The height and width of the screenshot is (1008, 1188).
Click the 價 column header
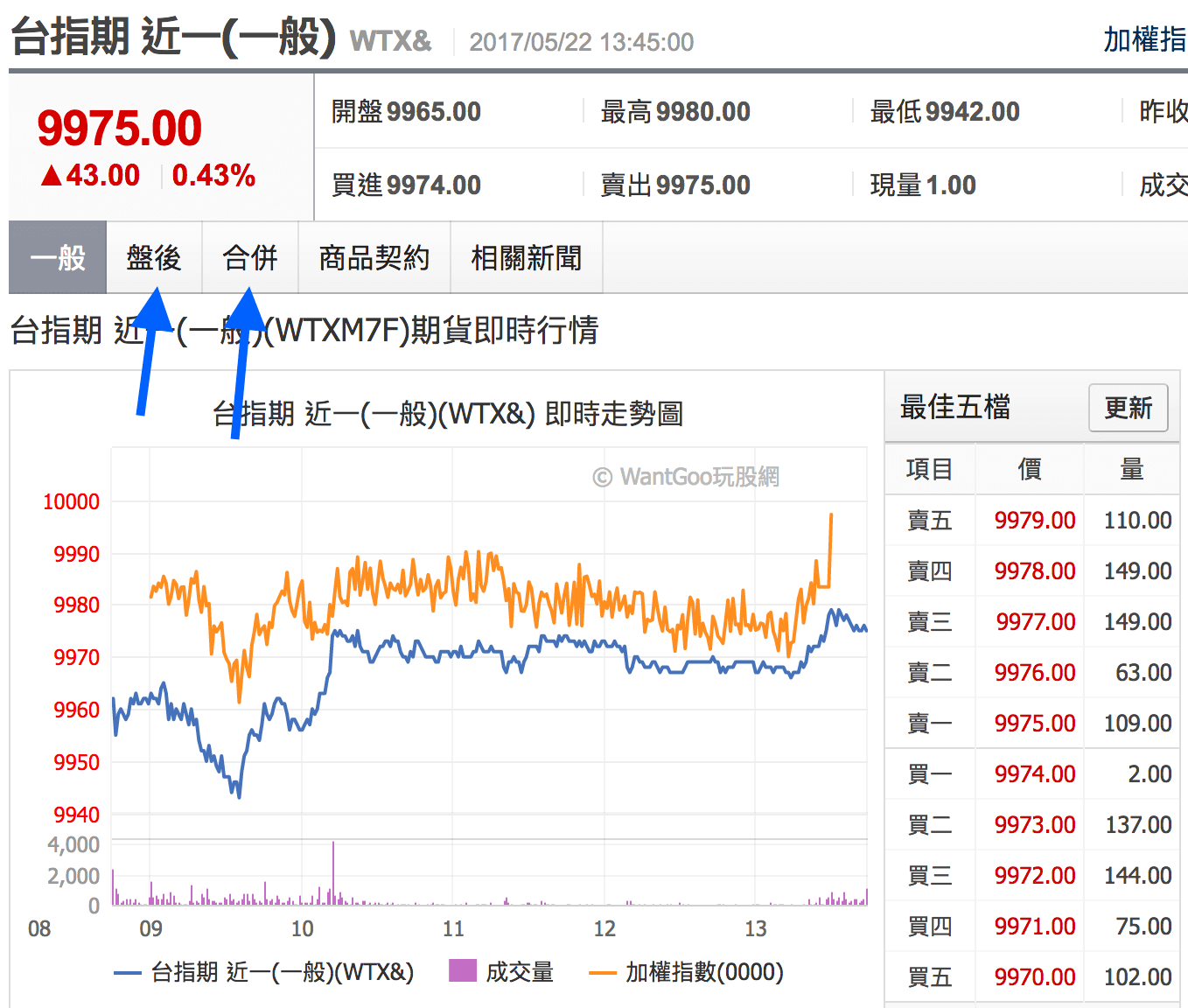pos(1030,469)
